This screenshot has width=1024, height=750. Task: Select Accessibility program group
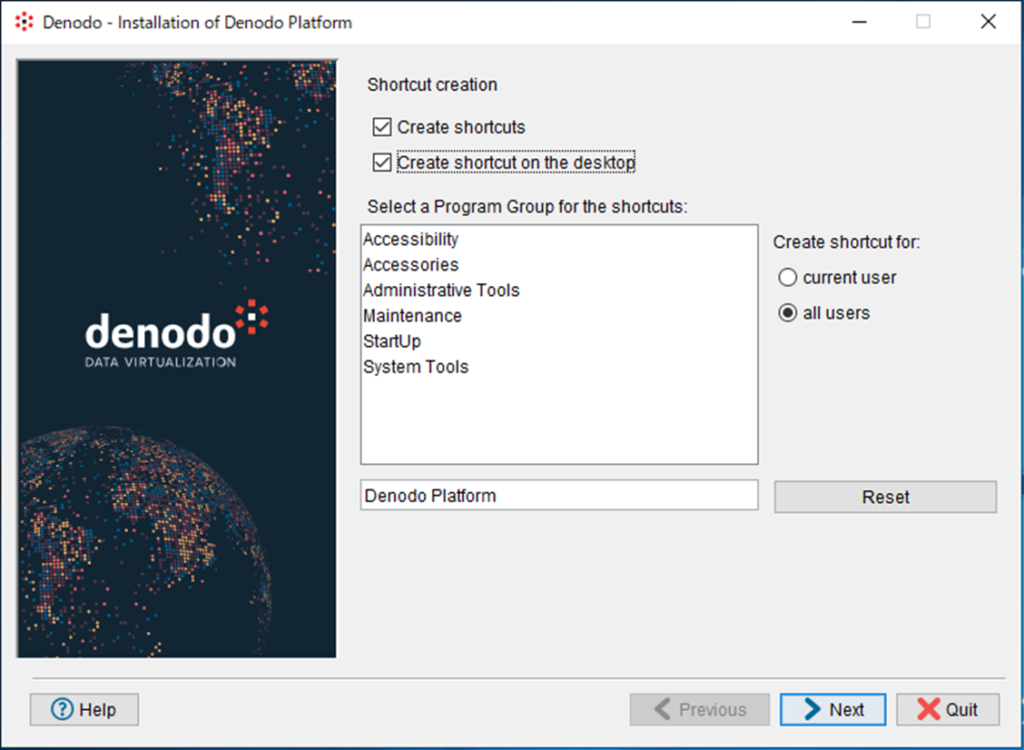[411, 240]
